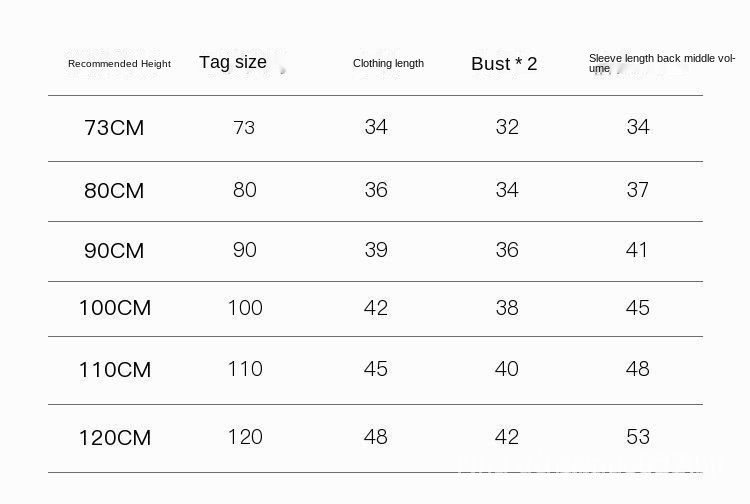This screenshot has width=750, height=504.
Task: Click tag size 73 value
Action: [x=244, y=128]
